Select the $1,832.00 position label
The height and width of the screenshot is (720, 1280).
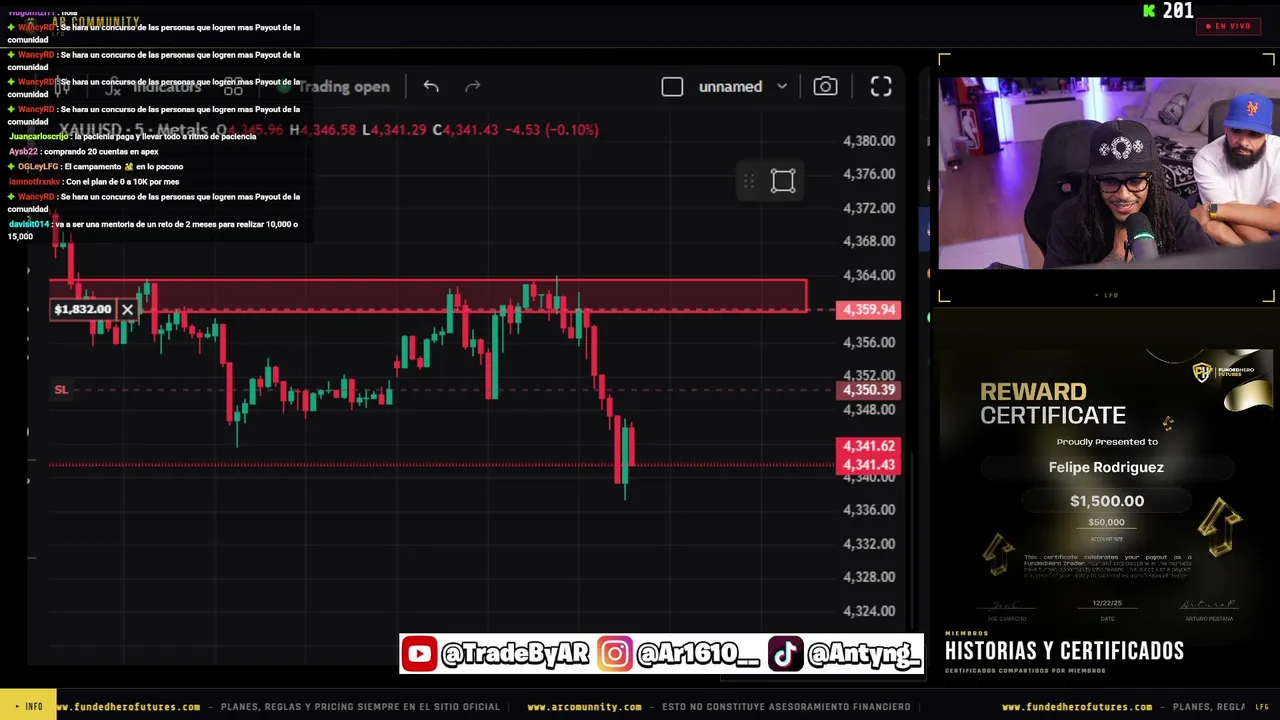83,309
